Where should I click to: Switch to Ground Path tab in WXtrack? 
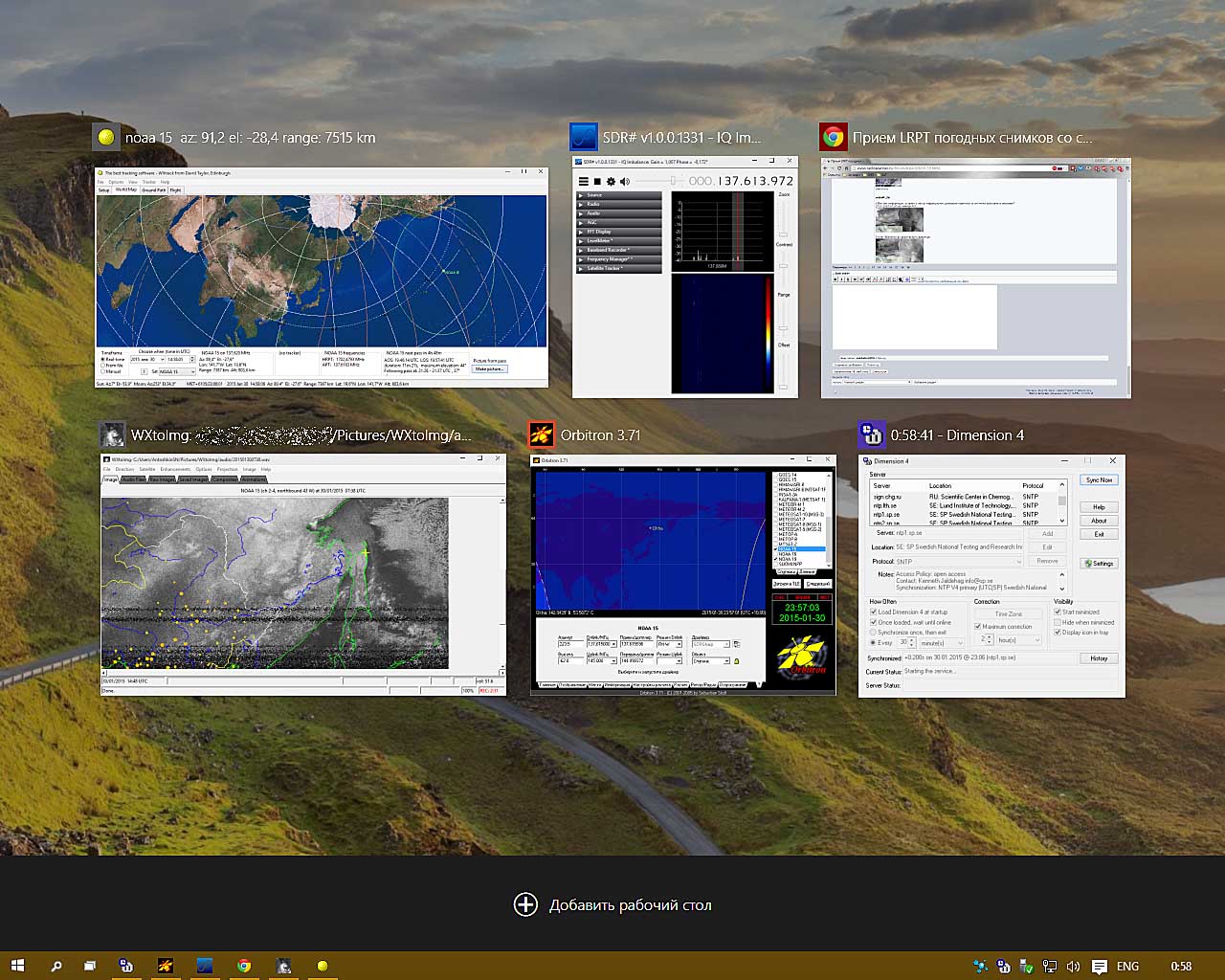(x=153, y=190)
